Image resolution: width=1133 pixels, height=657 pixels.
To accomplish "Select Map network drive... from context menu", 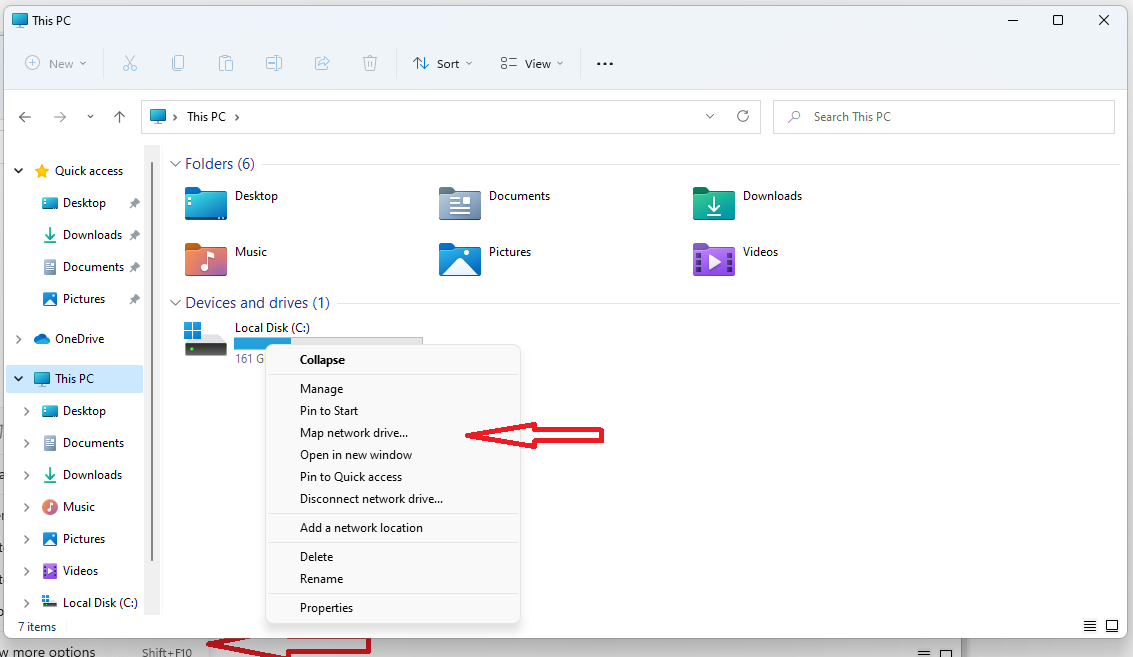I will [354, 433].
